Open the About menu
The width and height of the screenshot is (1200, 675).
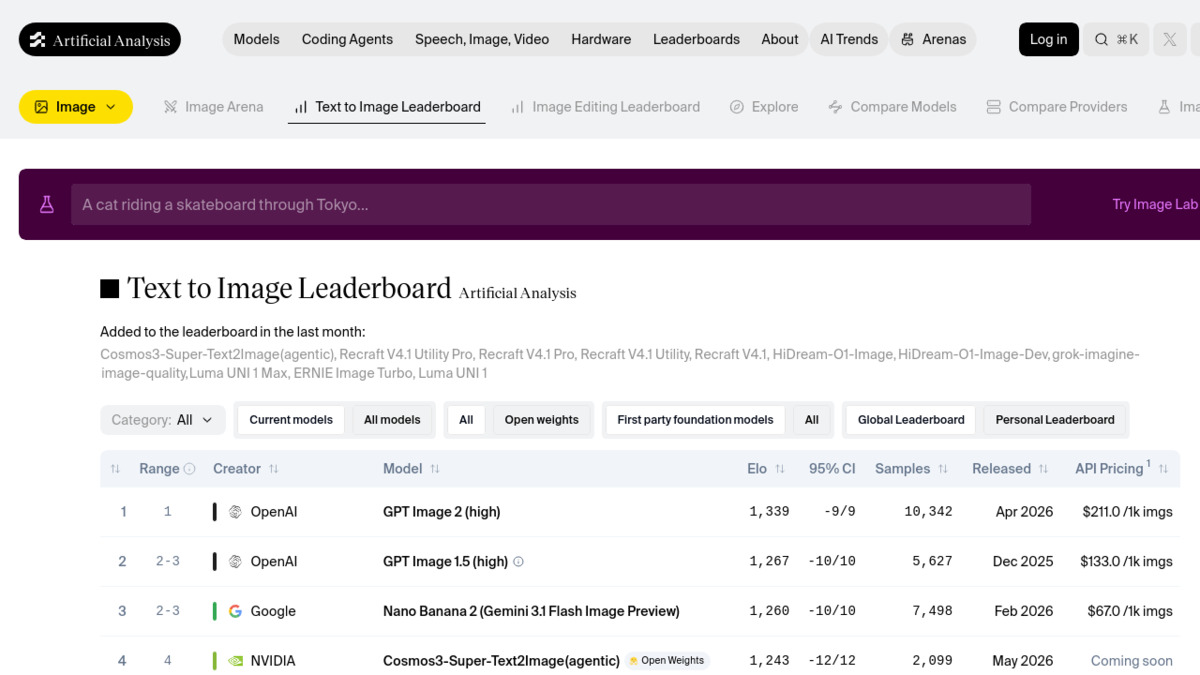click(x=780, y=40)
